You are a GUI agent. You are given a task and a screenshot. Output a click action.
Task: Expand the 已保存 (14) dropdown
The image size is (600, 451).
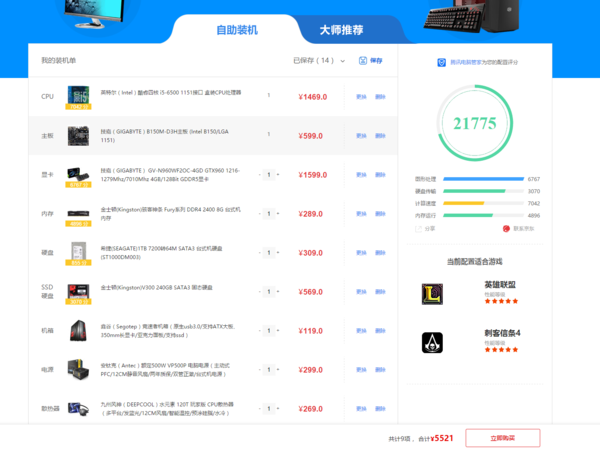coord(342,61)
